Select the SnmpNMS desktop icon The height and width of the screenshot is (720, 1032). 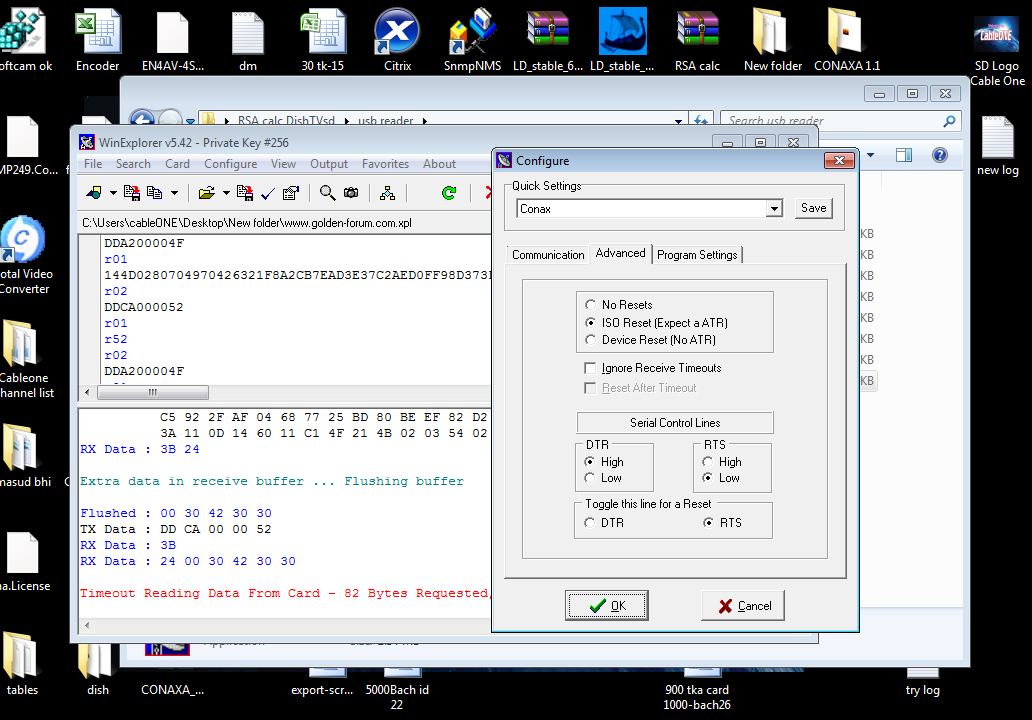coord(472,39)
